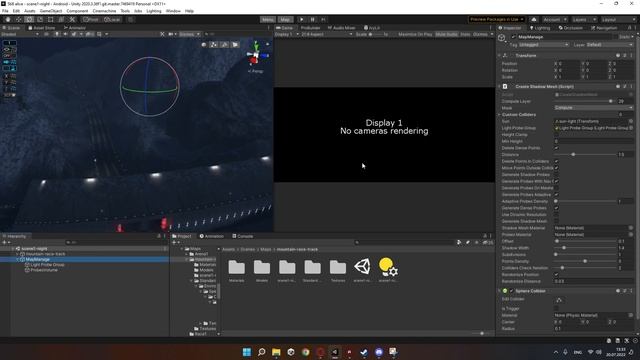Open the Layout dropdown

619,20
